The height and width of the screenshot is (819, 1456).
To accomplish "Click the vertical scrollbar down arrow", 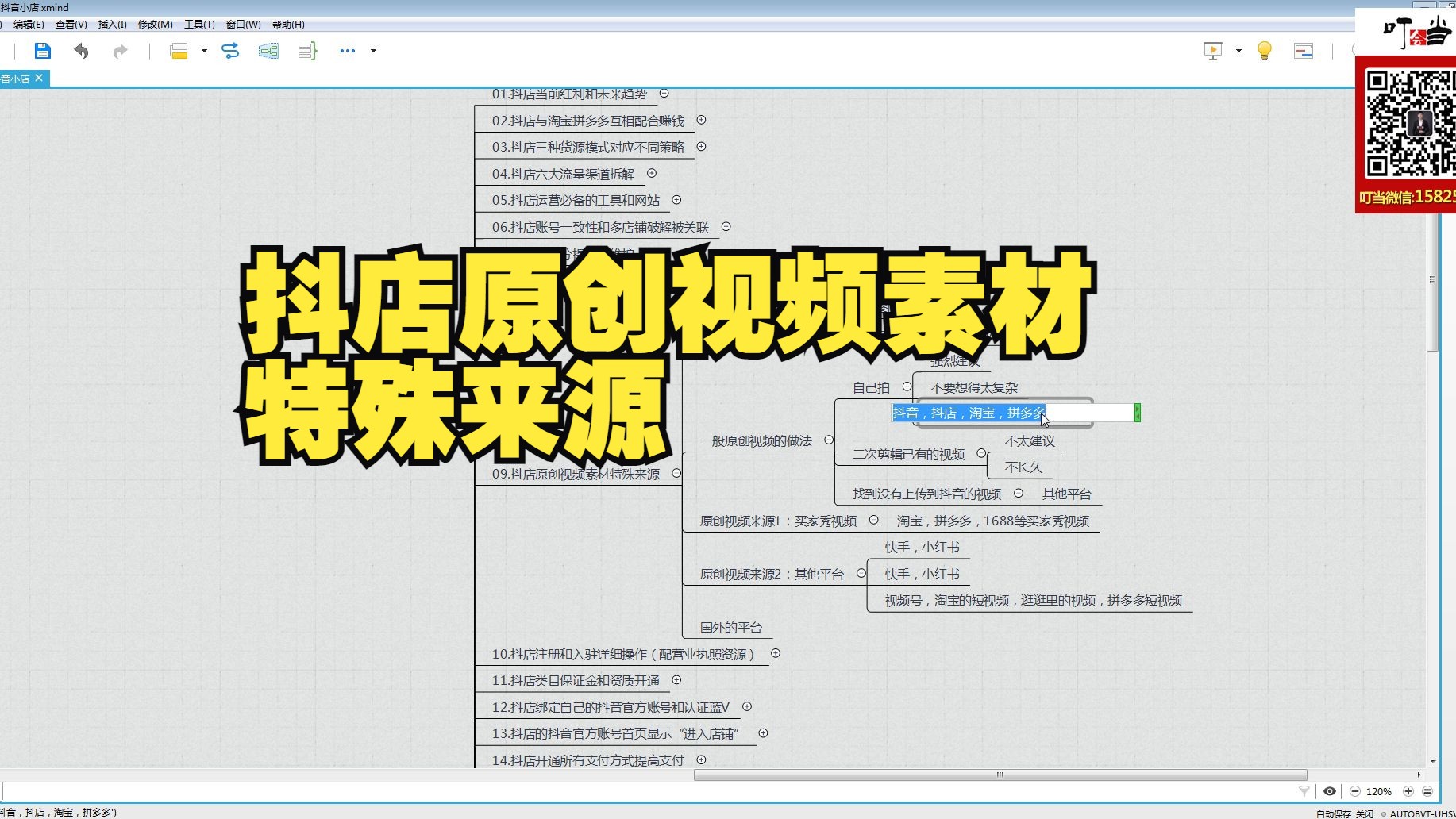I will coord(1433,762).
